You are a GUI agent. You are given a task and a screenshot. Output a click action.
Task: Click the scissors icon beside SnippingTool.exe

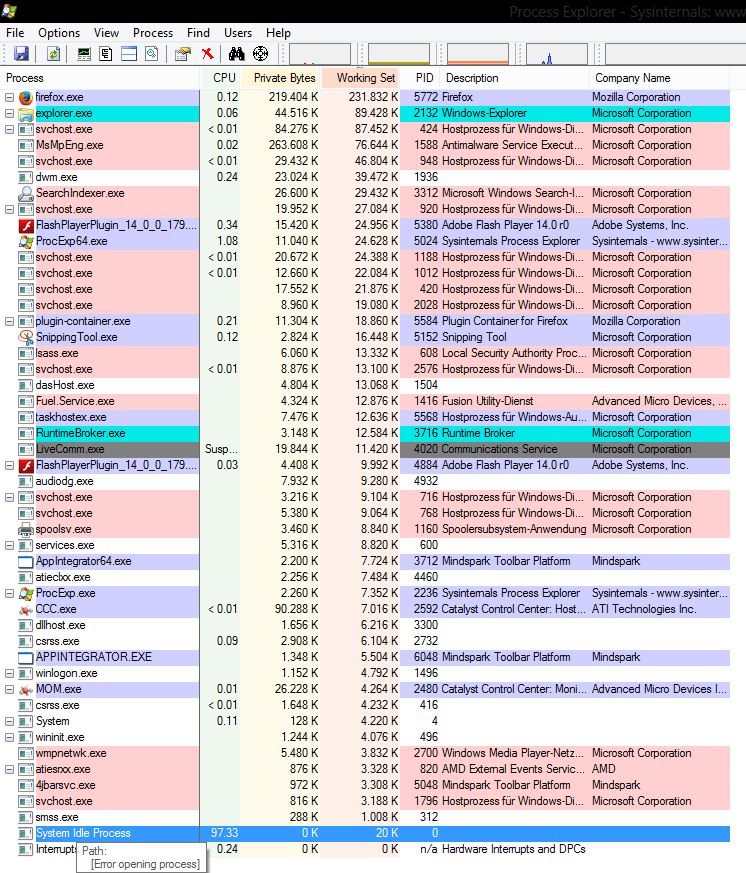(x=26, y=337)
